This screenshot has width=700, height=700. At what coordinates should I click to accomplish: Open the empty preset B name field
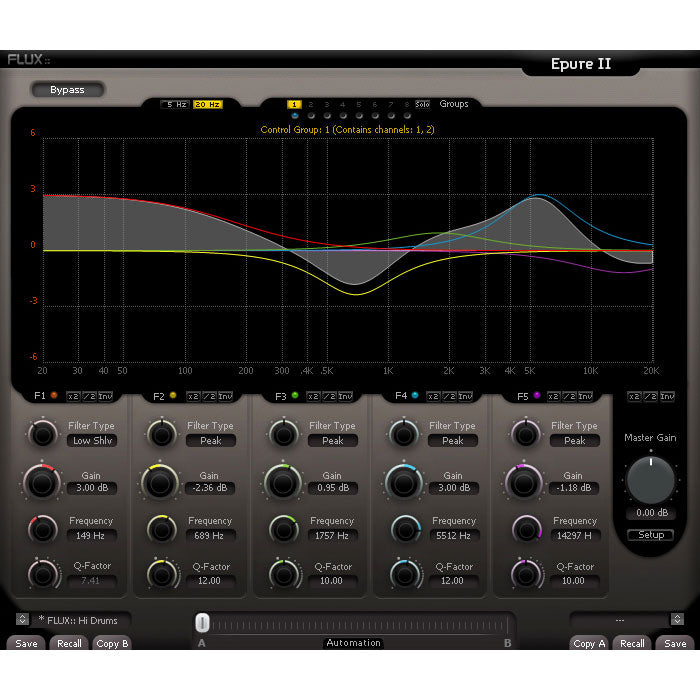point(620,620)
